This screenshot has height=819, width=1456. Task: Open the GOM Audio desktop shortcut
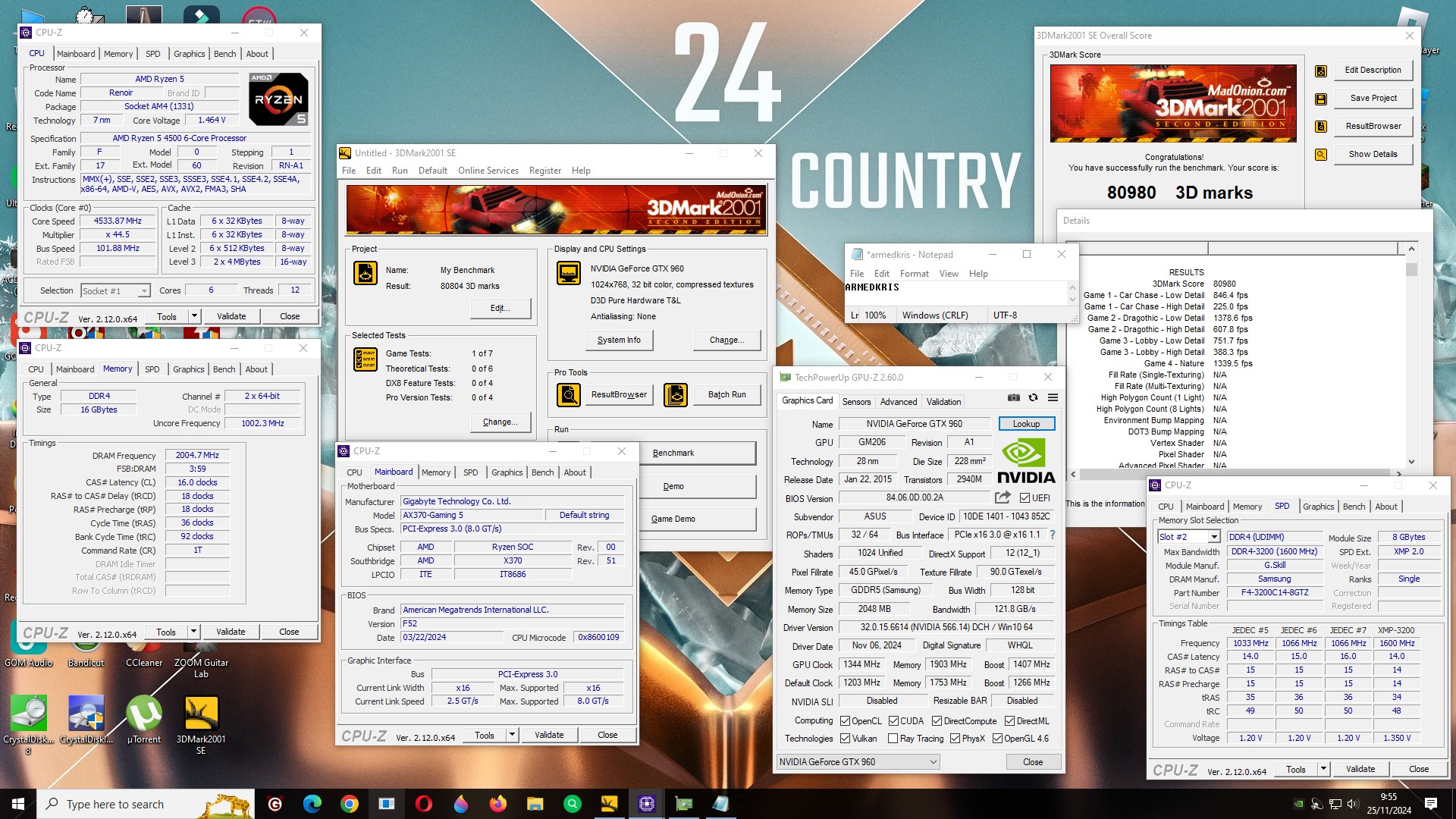coord(29,645)
